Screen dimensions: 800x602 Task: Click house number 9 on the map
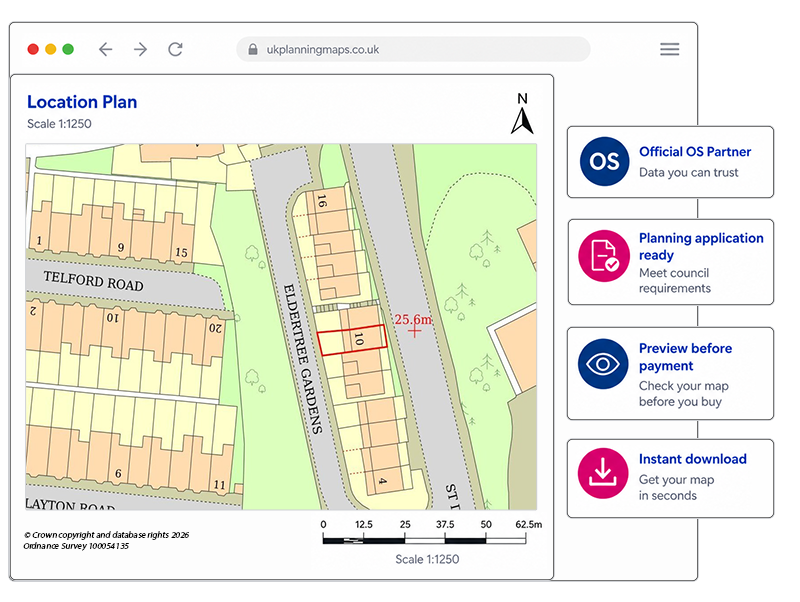(x=121, y=247)
